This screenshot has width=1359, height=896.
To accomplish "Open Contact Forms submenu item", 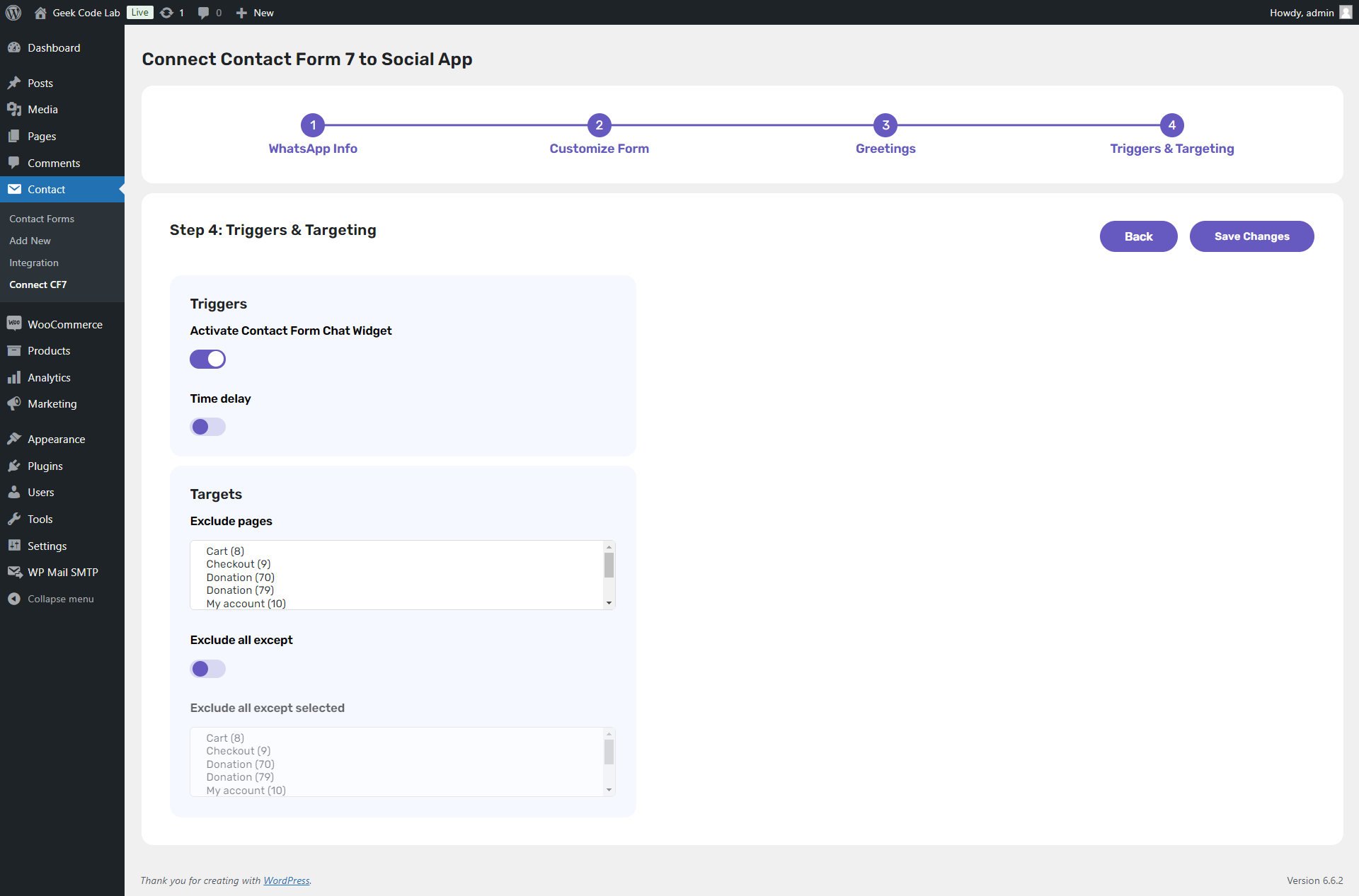I will click(x=42, y=219).
